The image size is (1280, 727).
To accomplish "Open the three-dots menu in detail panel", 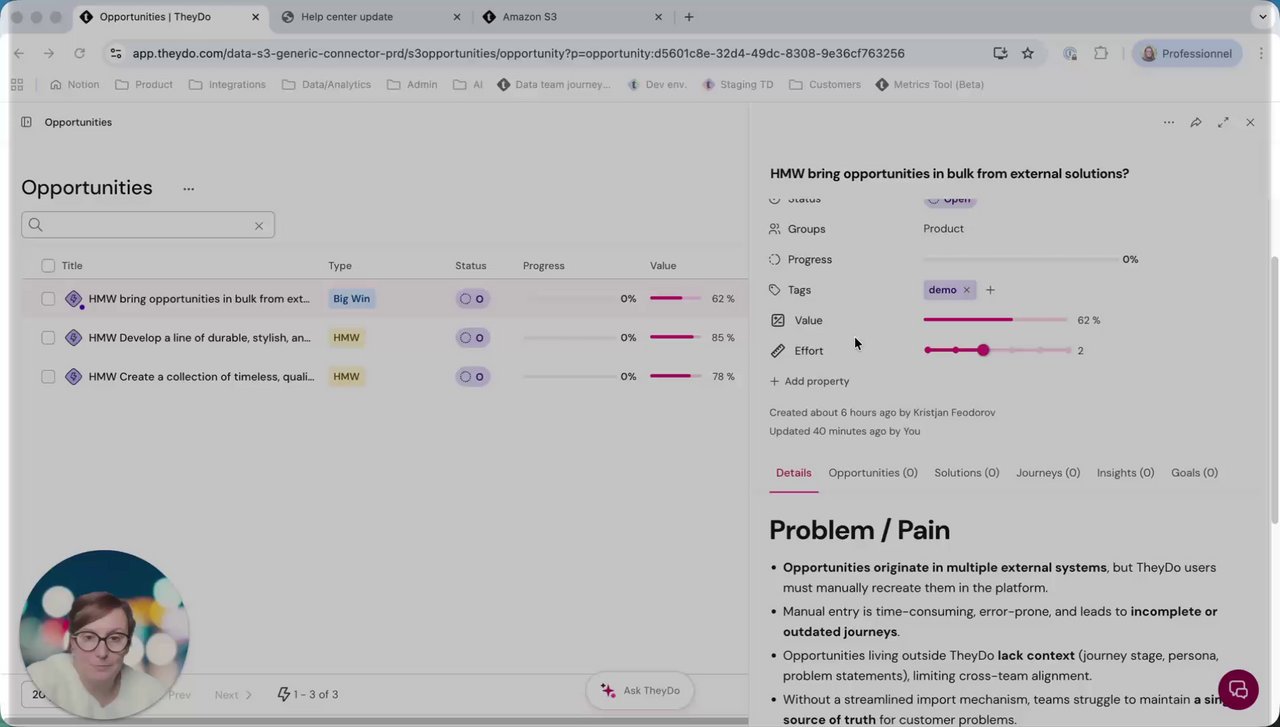I will point(1168,122).
